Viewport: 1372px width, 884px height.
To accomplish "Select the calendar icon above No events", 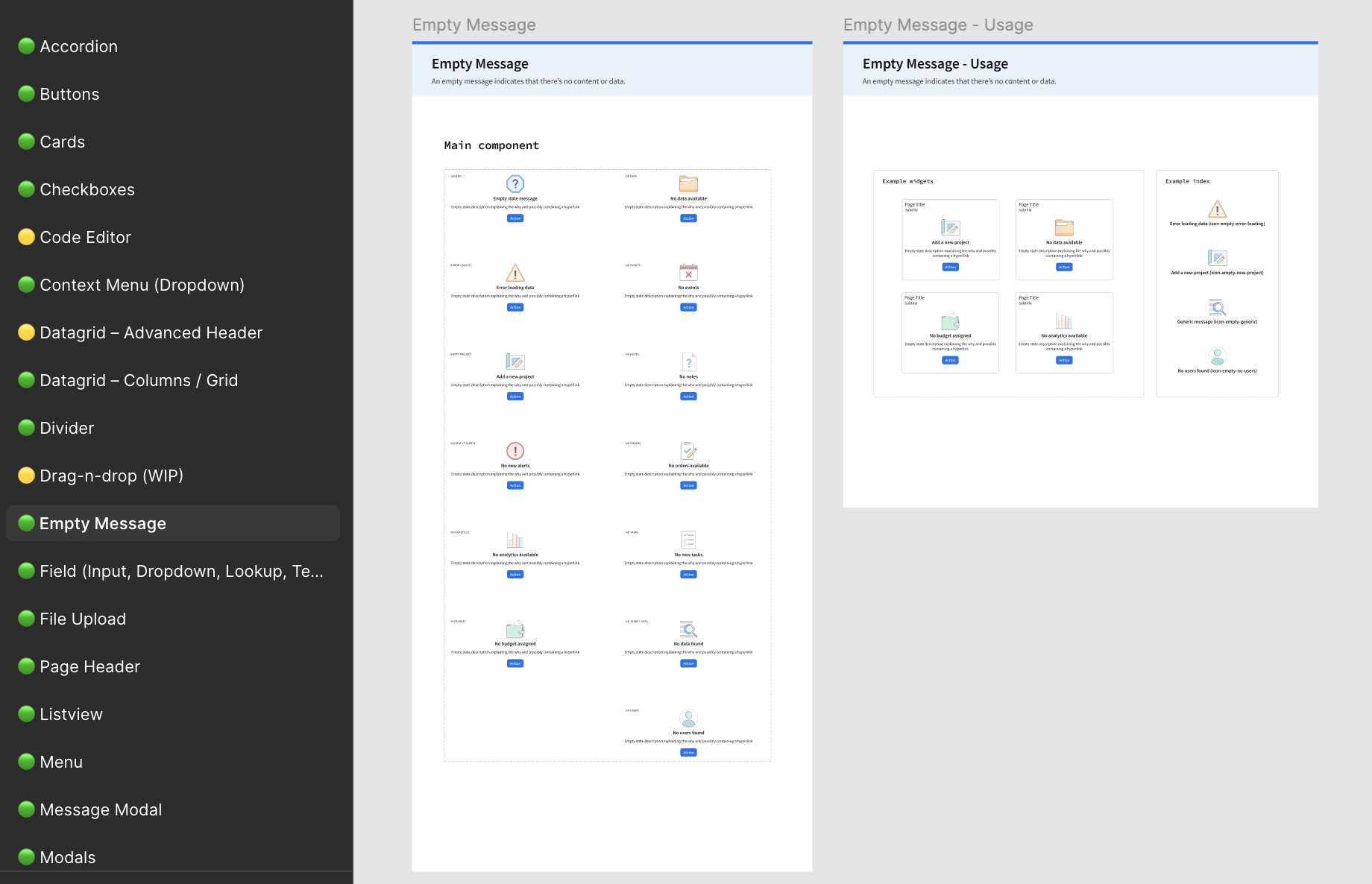I will [x=688, y=273].
